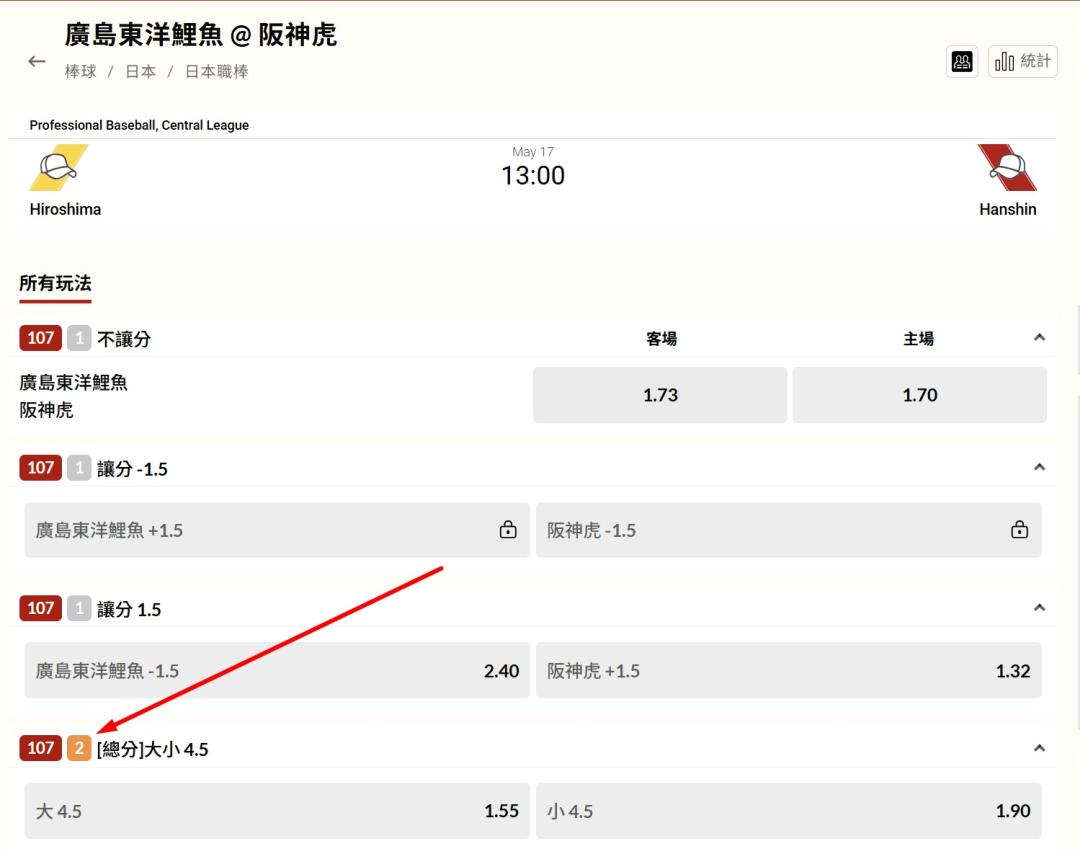Bet on 大 4.5 at 1.55
This screenshot has width=1080, height=854.
[x=277, y=811]
